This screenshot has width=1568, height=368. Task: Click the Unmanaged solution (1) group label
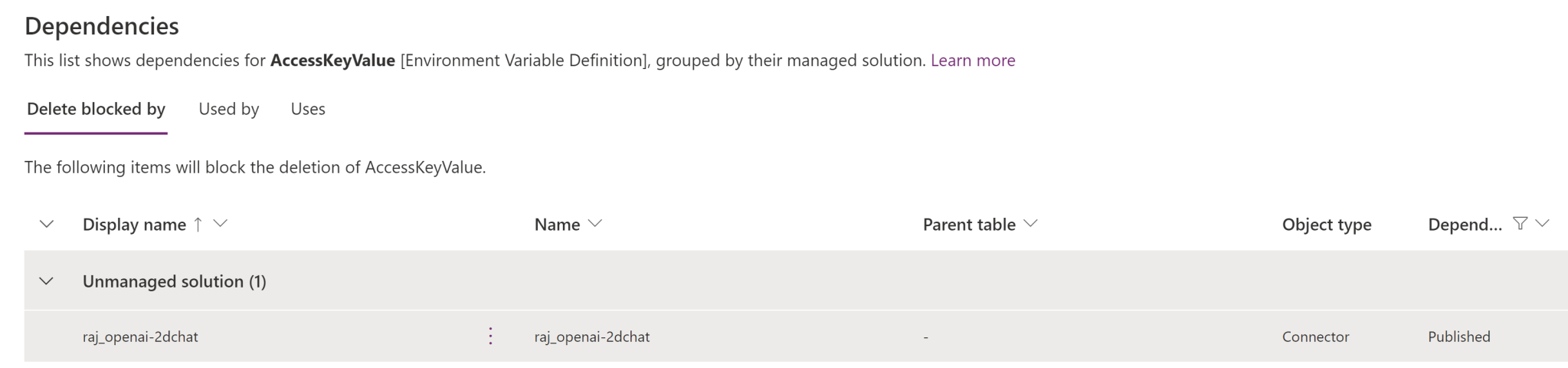coord(175,281)
